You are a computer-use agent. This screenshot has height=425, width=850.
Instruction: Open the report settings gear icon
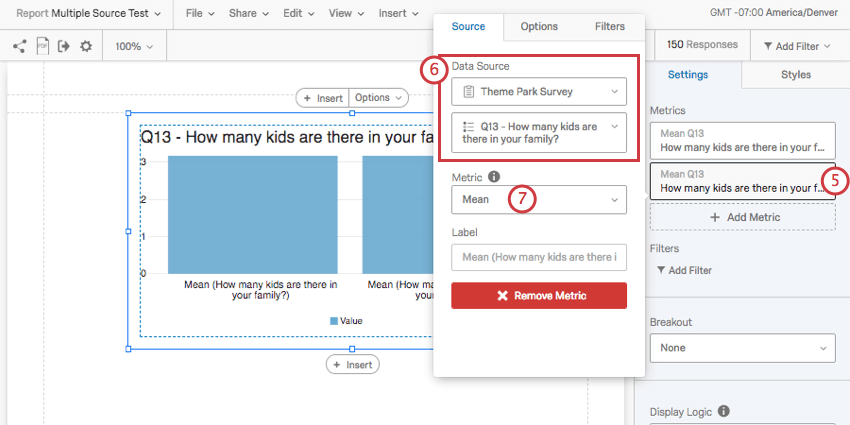[86, 46]
